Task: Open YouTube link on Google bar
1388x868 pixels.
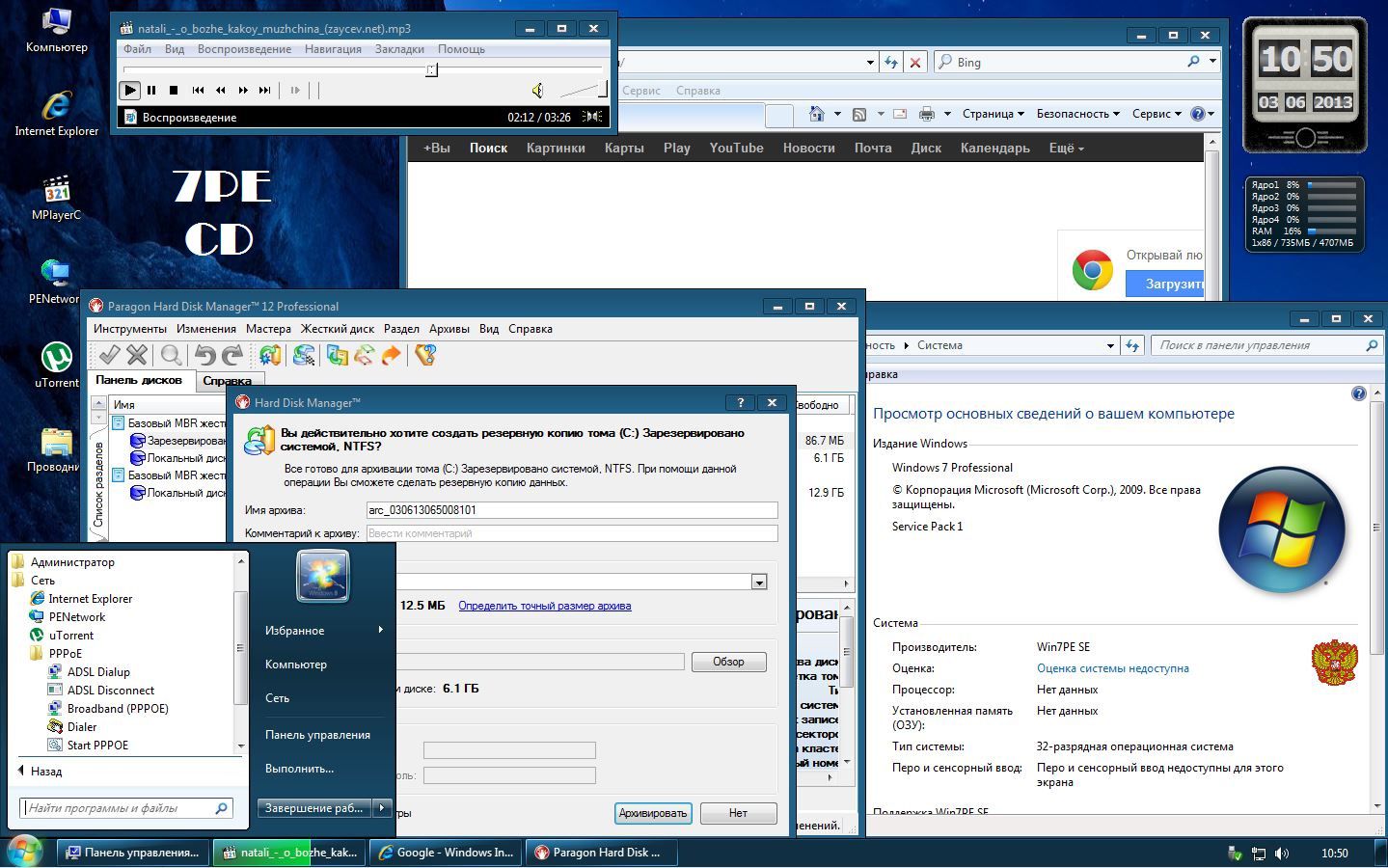Action: pos(736,148)
